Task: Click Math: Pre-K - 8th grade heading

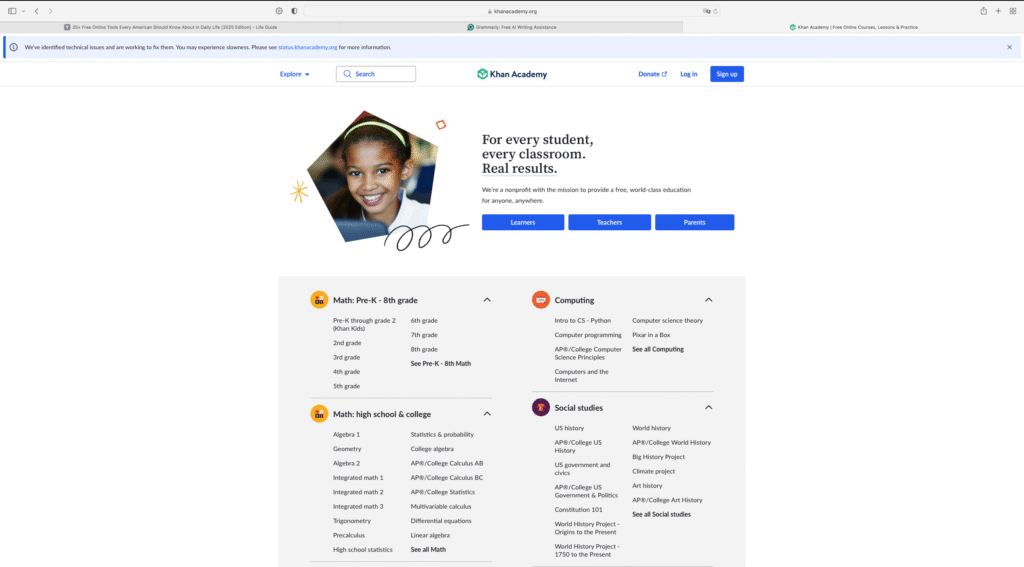Action: point(375,300)
